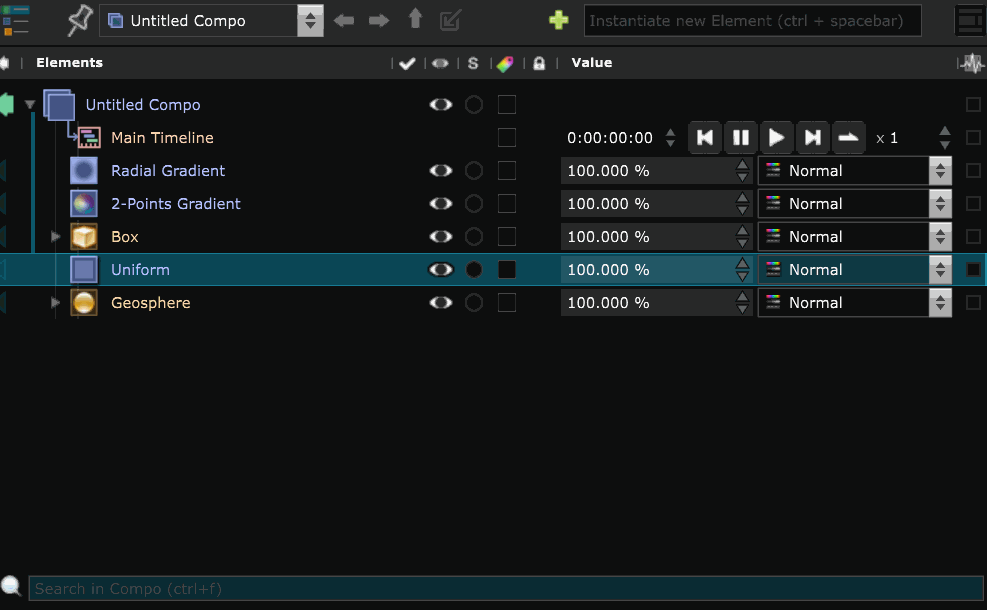This screenshot has height=610, width=987.
Task: Pause the Main Timeline playback
Action: [x=740, y=138]
